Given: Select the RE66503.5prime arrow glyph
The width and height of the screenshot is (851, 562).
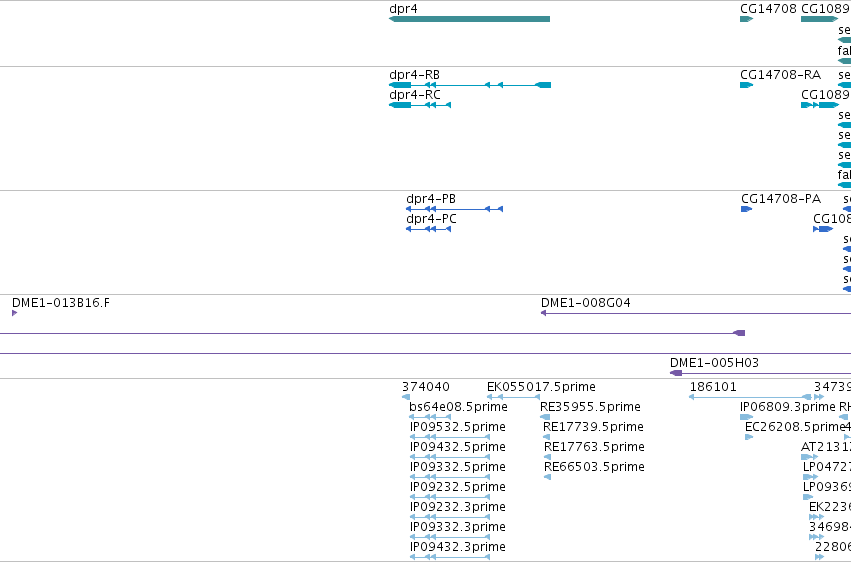Looking at the screenshot, I should pos(547,477).
